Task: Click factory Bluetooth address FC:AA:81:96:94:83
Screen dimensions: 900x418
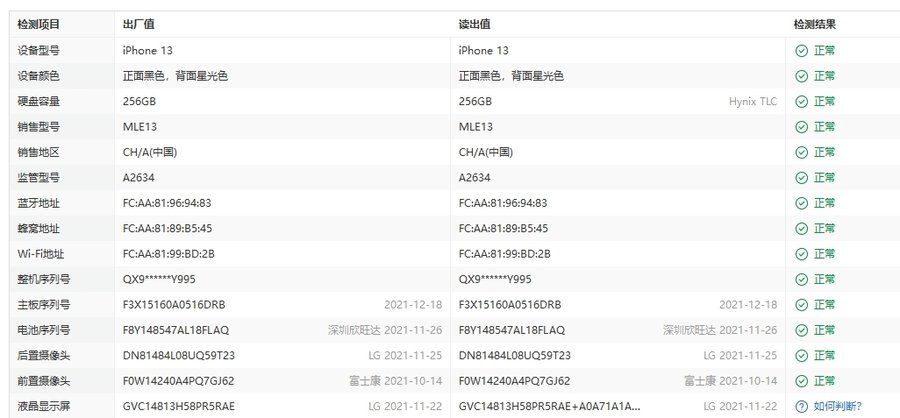Action: coord(167,203)
